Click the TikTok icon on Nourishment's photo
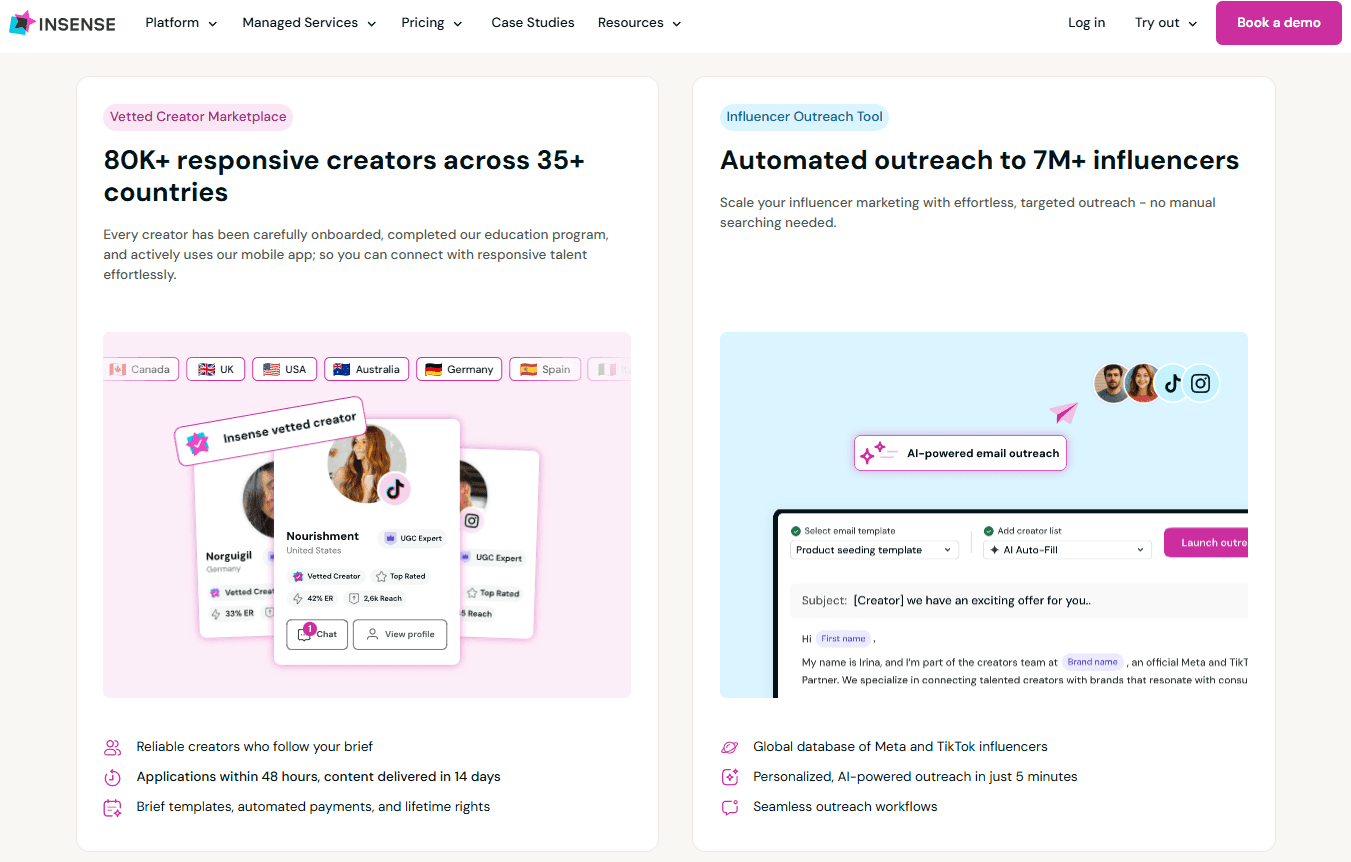This screenshot has height=862, width=1351. point(395,489)
